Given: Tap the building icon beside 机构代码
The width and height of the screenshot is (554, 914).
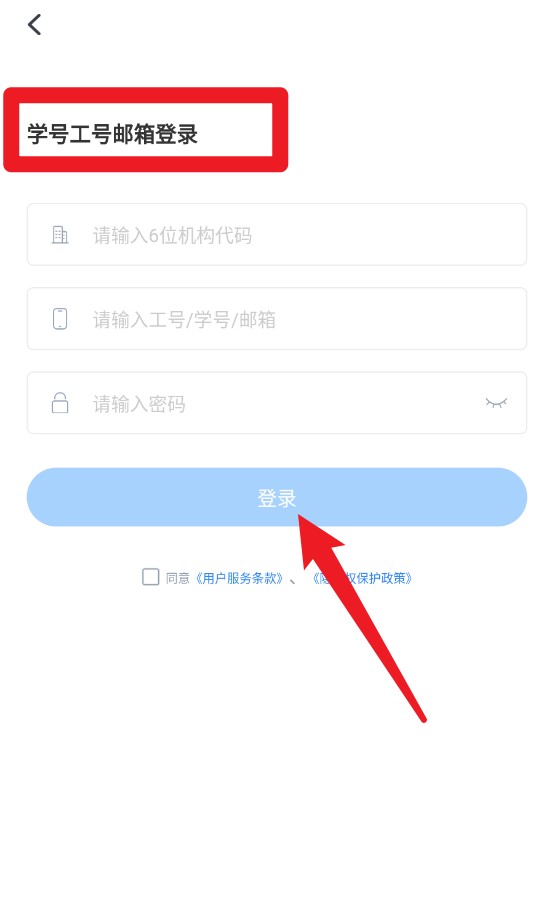Looking at the screenshot, I should [x=60, y=235].
